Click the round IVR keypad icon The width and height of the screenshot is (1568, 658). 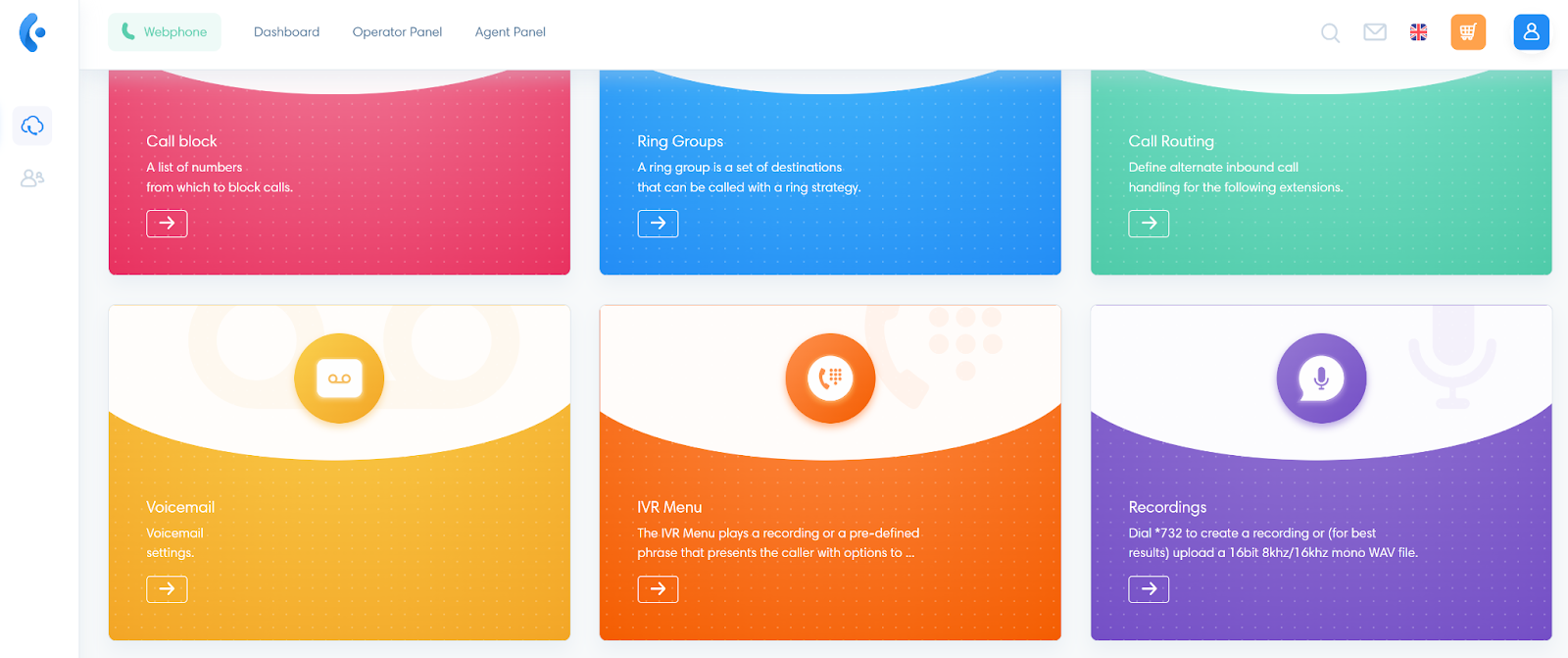pos(830,379)
